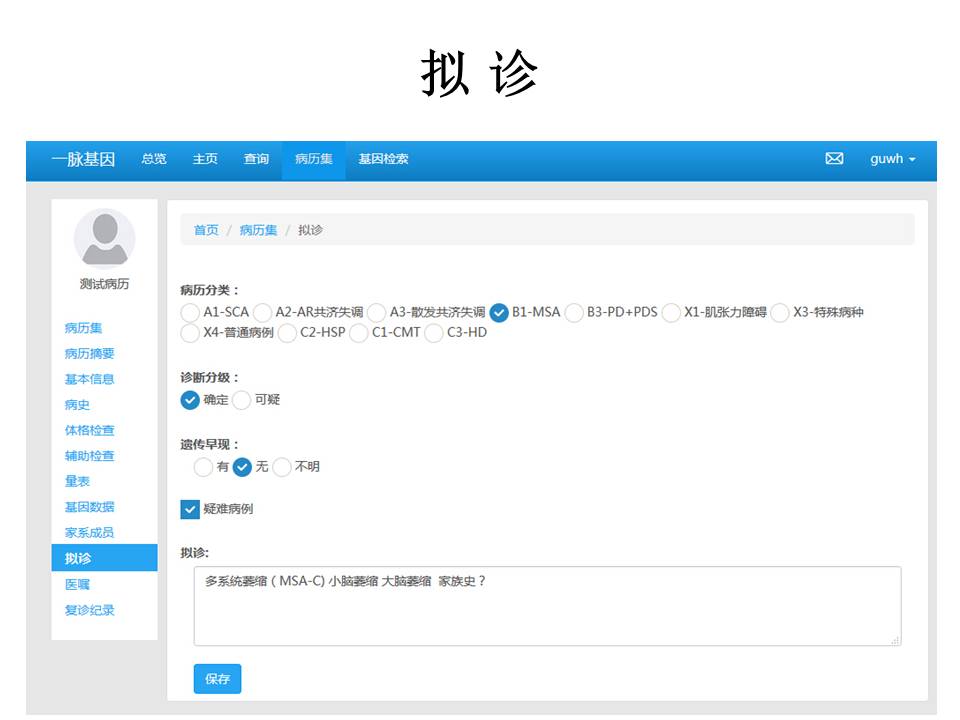Select the X4-普通病例 radio option
960x720 pixels.
pos(190,333)
